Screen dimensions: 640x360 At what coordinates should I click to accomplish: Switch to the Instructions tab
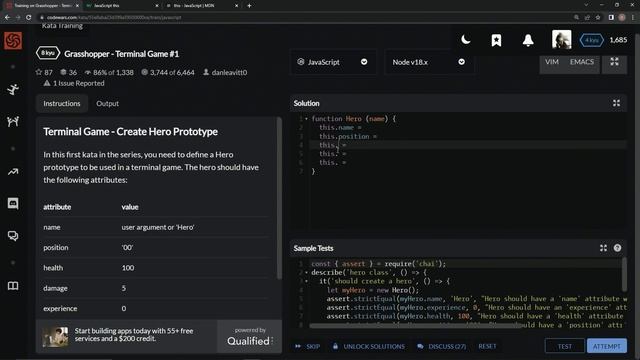coord(62,104)
